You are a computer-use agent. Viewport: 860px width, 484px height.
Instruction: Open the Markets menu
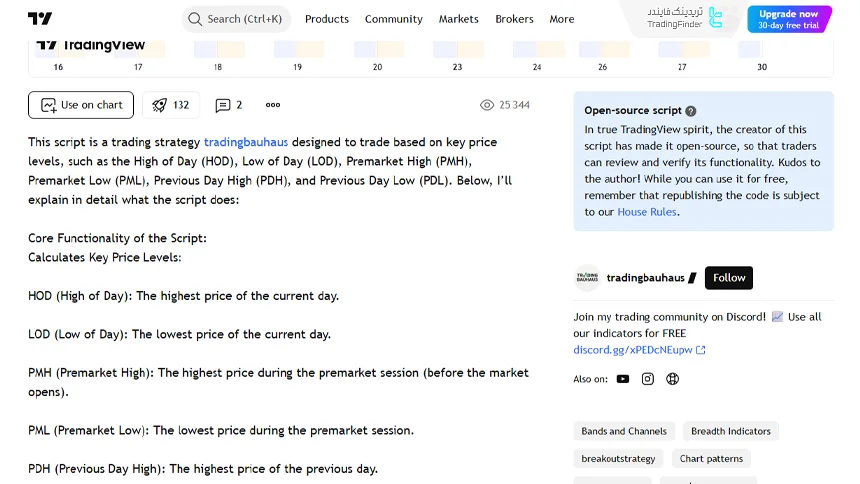click(x=459, y=19)
